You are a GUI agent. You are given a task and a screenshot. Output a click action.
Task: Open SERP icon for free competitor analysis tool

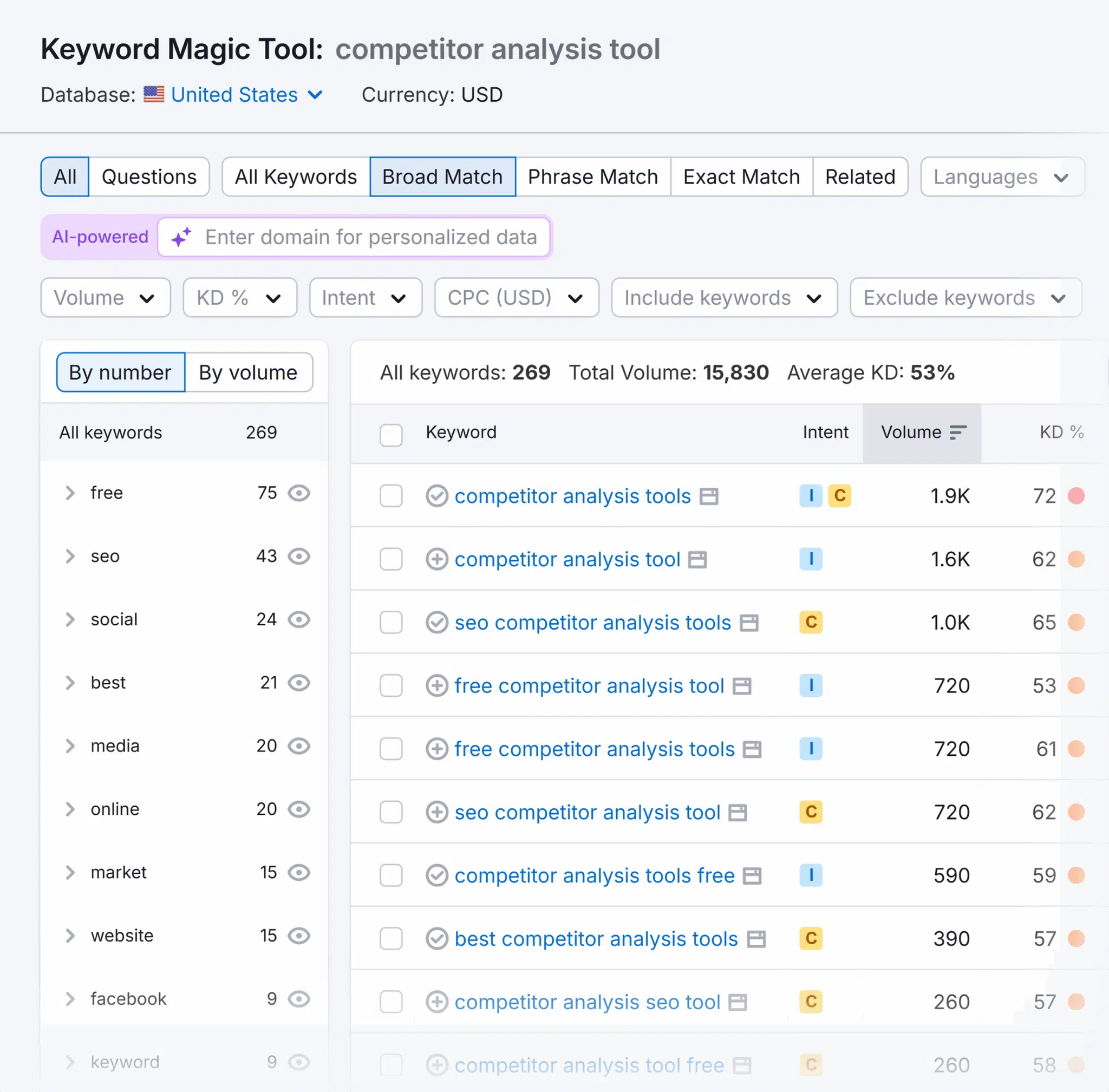(x=742, y=686)
